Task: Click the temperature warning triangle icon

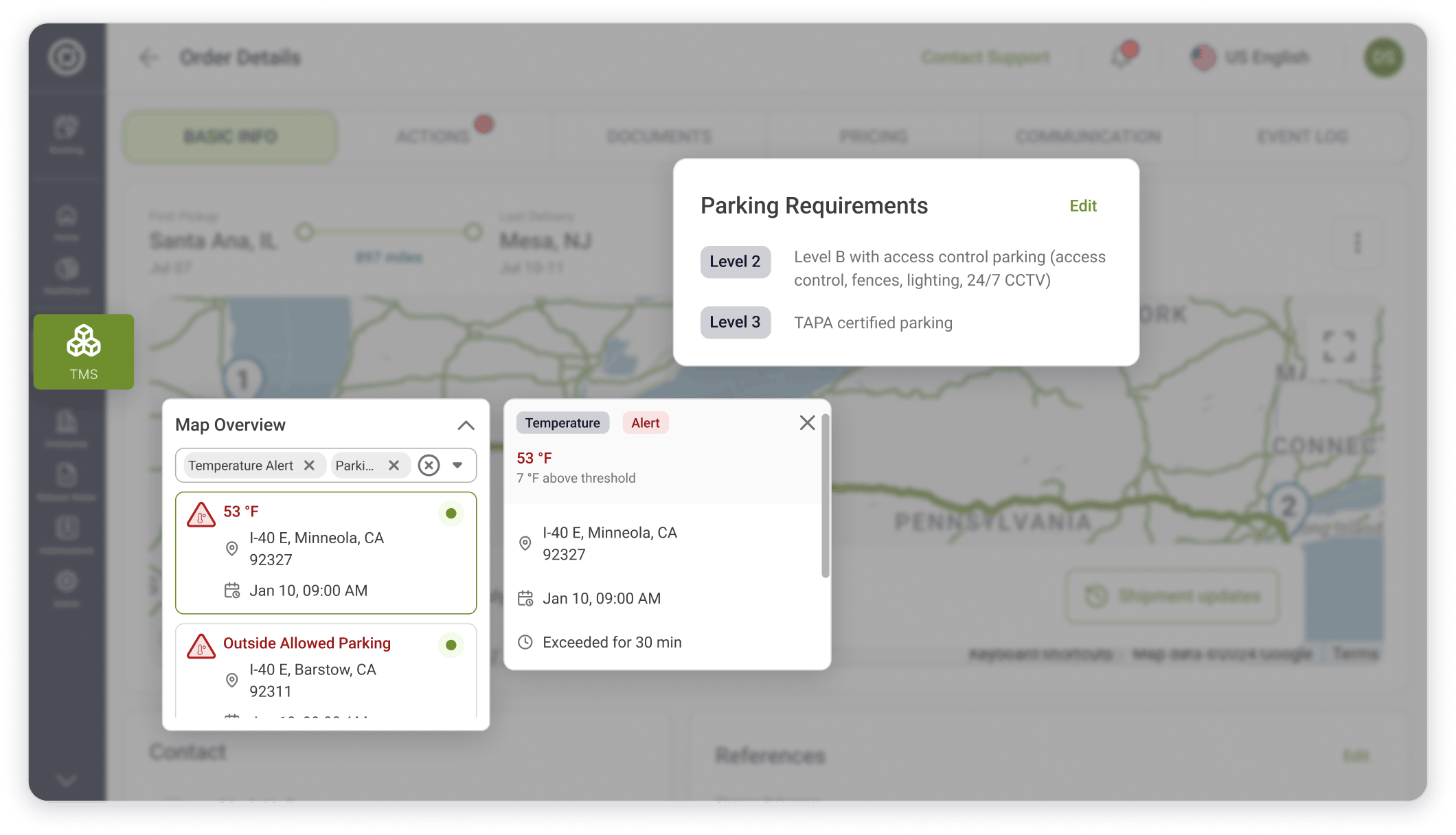Action: click(x=201, y=514)
